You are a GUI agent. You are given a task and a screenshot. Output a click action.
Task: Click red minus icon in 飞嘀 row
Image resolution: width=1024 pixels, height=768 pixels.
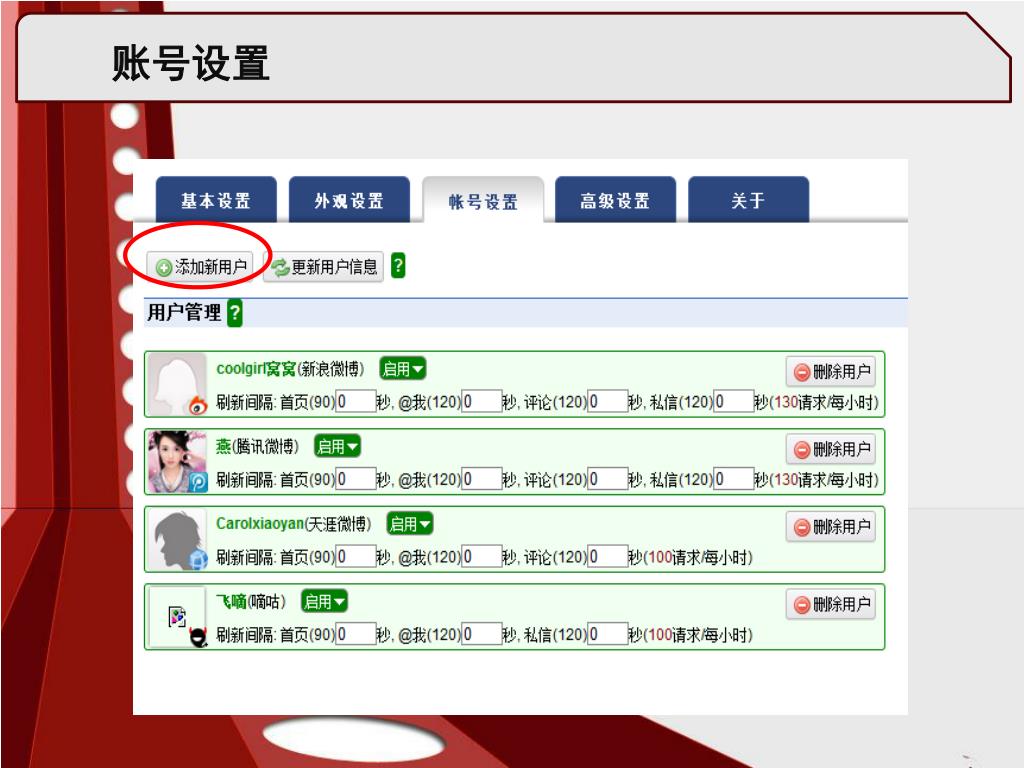pos(802,605)
